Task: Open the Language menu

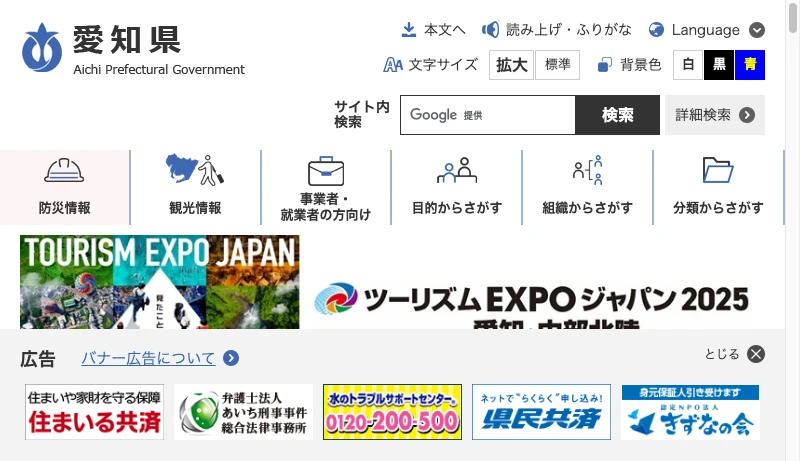Action: click(x=706, y=30)
